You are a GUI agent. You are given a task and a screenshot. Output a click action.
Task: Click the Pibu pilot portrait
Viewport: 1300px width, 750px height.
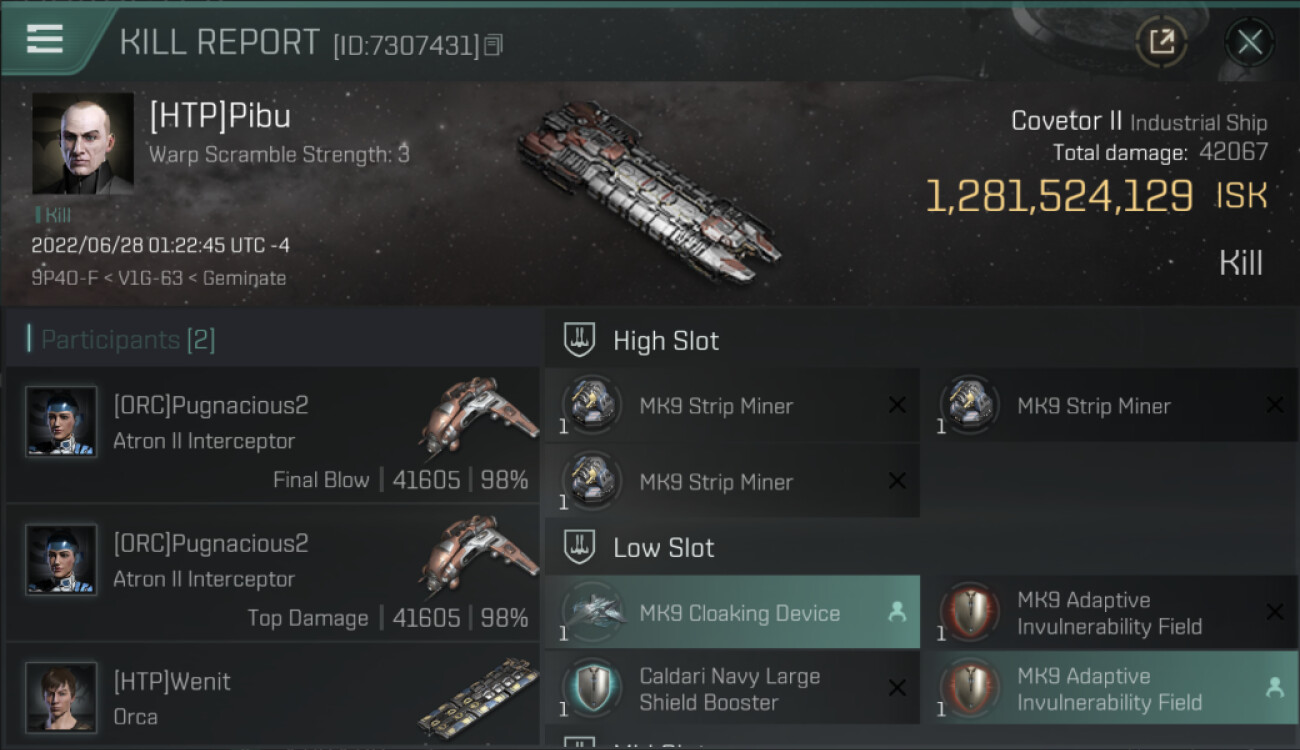83,143
